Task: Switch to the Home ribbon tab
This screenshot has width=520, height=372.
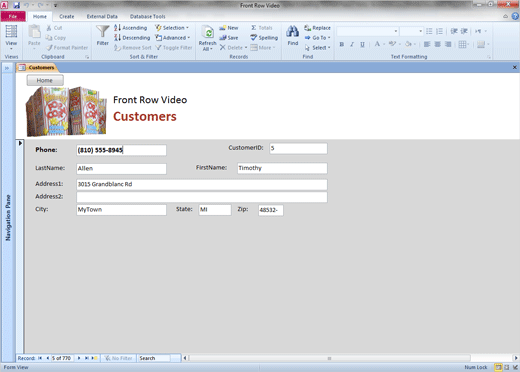Action: [x=40, y=16]
